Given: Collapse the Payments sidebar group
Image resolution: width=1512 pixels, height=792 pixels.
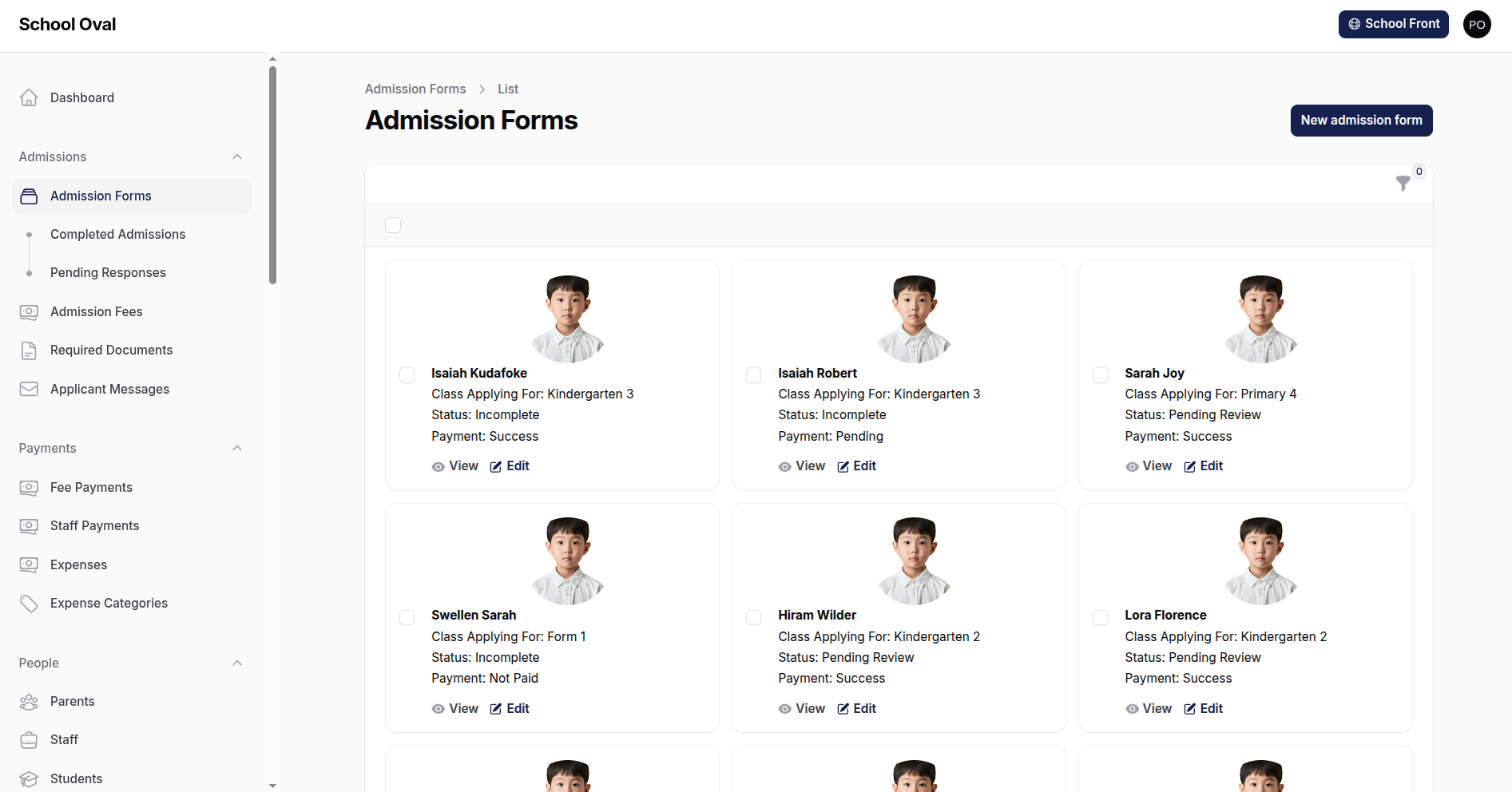Looking at the screenshot, I should (237, 448).
